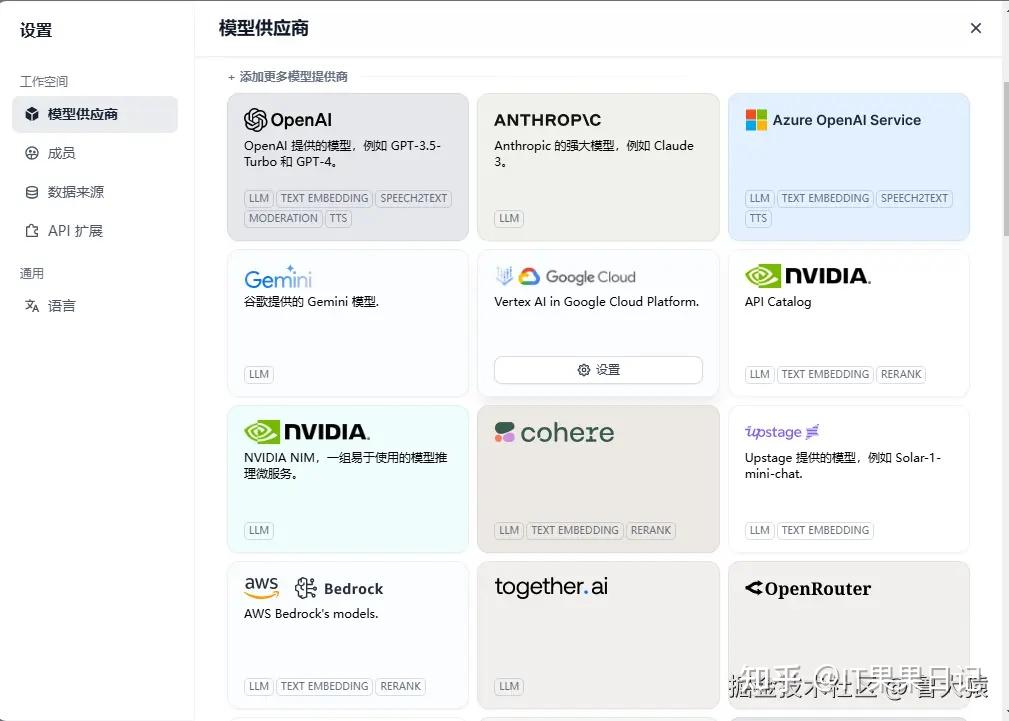Click SPEECH2TEXT tag on OpenAI card
Viewport: 1009px width, 721px height.
tap(413, 198)
